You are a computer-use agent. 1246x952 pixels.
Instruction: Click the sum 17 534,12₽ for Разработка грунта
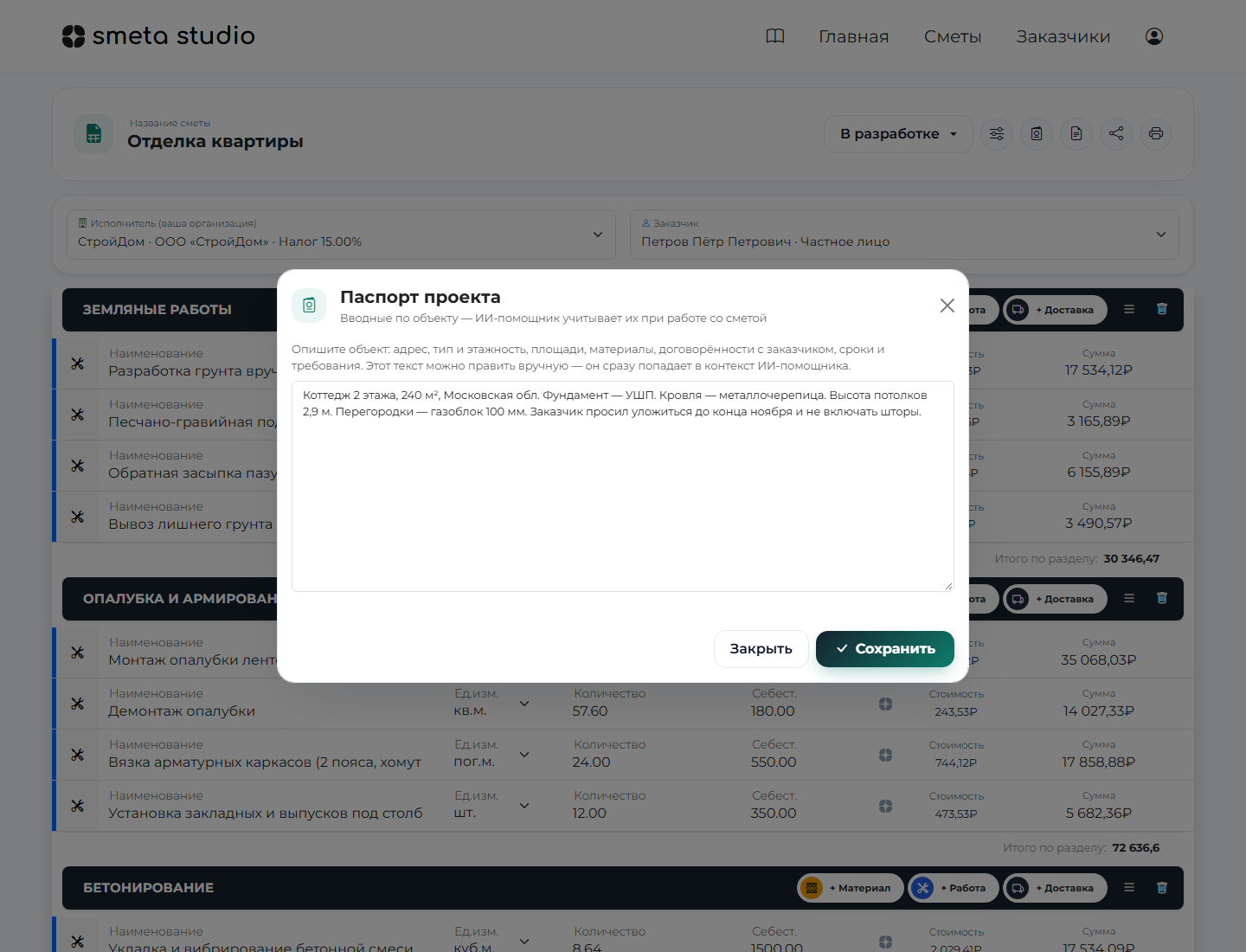pos(1099,370)
